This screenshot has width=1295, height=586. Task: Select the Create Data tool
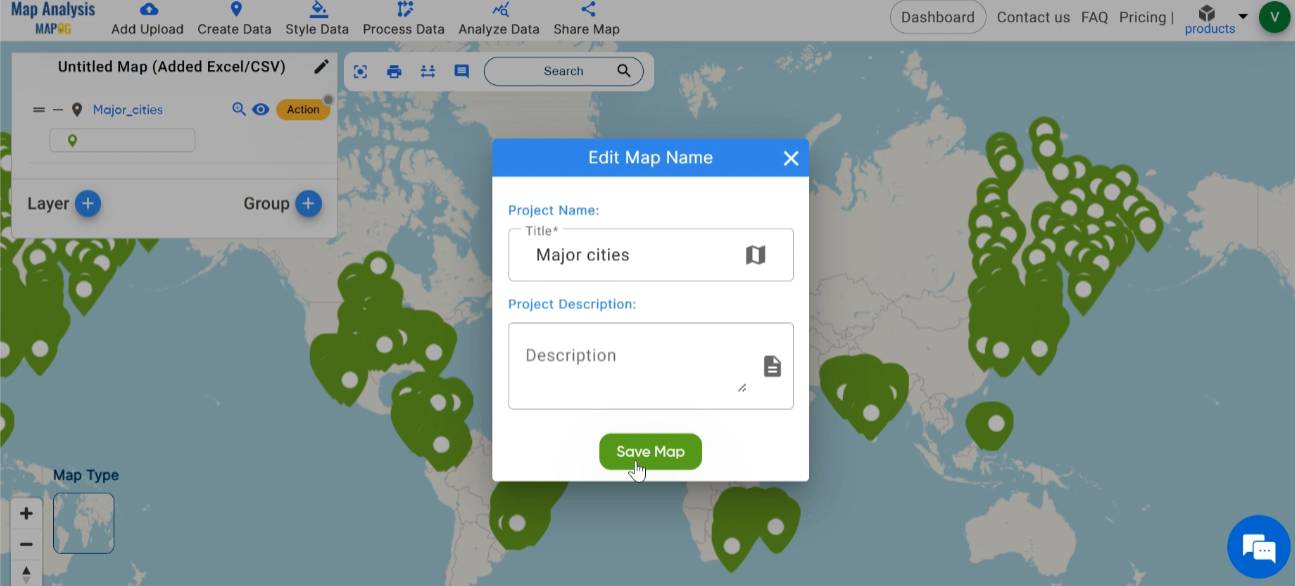click(234, 18)
